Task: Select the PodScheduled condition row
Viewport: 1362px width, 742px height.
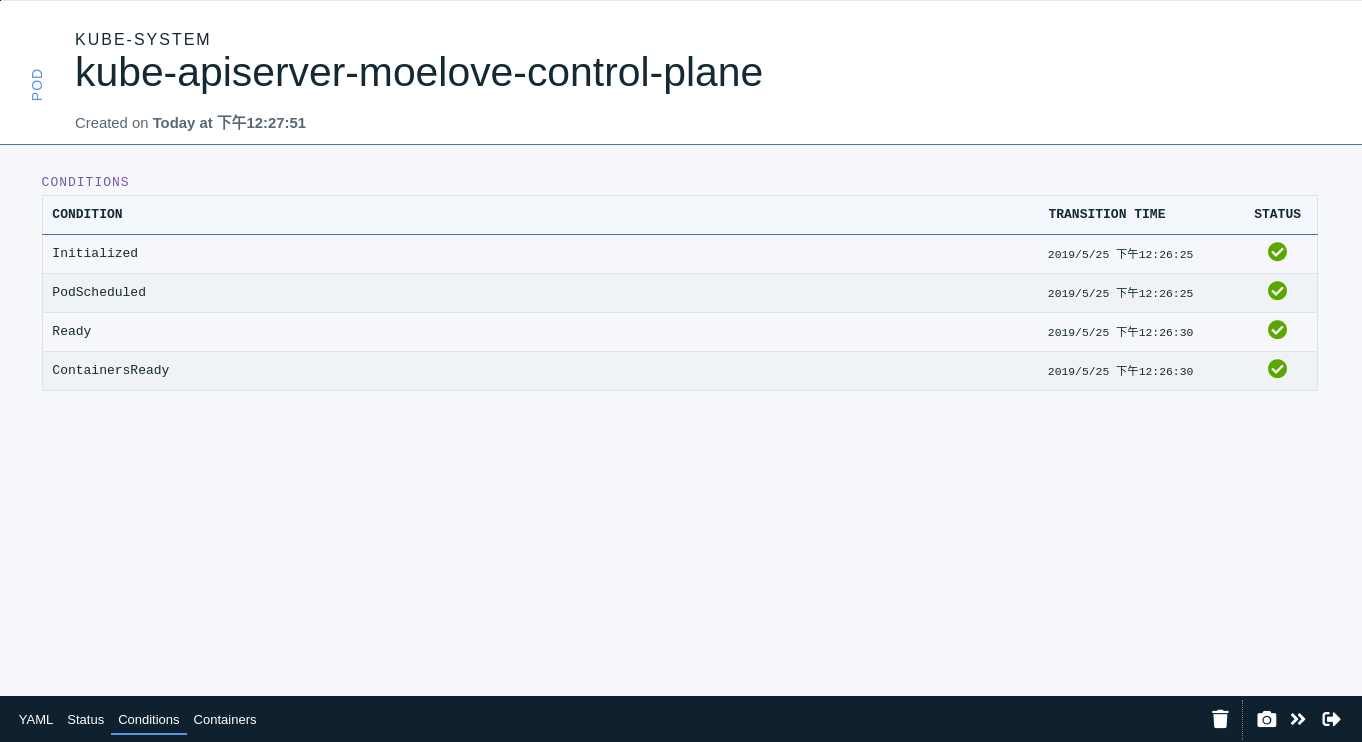Action: tap(99, 293)
